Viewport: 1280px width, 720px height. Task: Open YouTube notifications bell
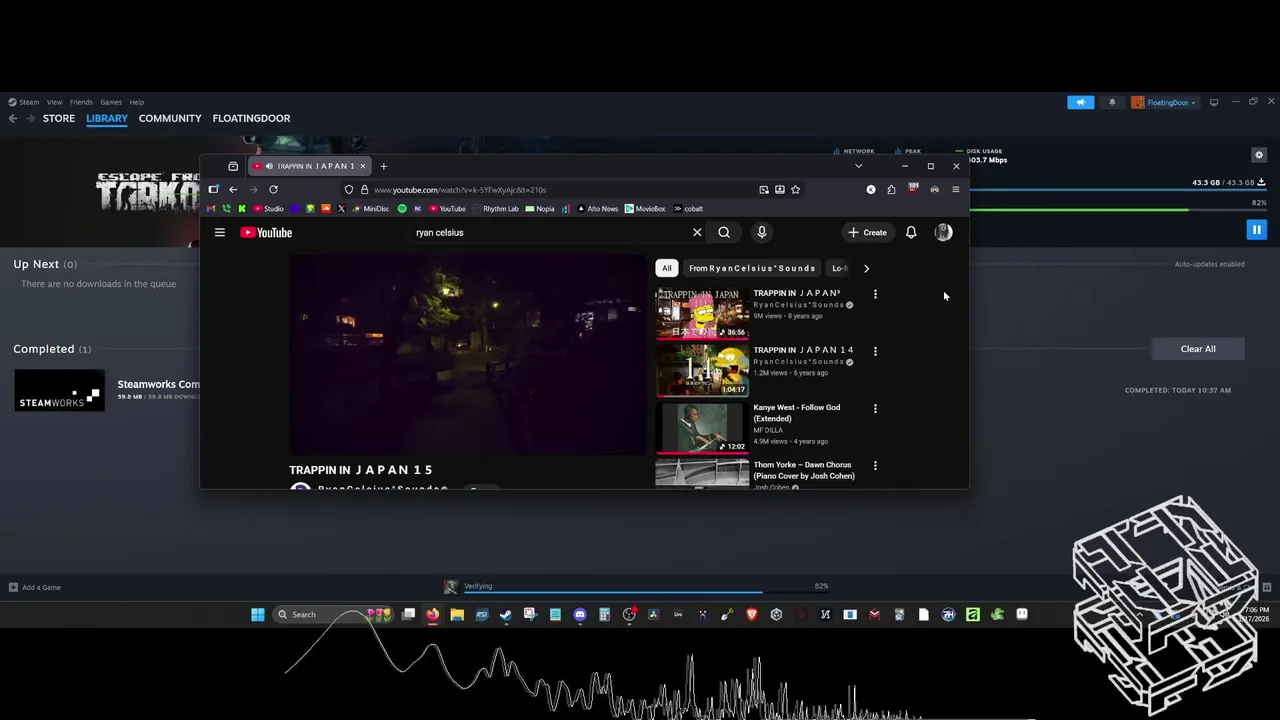tap(911, 232)
